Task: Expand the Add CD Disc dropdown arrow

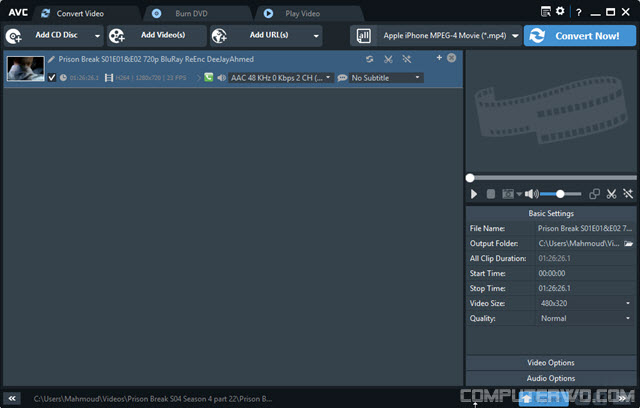Action: tap(97, 36)
